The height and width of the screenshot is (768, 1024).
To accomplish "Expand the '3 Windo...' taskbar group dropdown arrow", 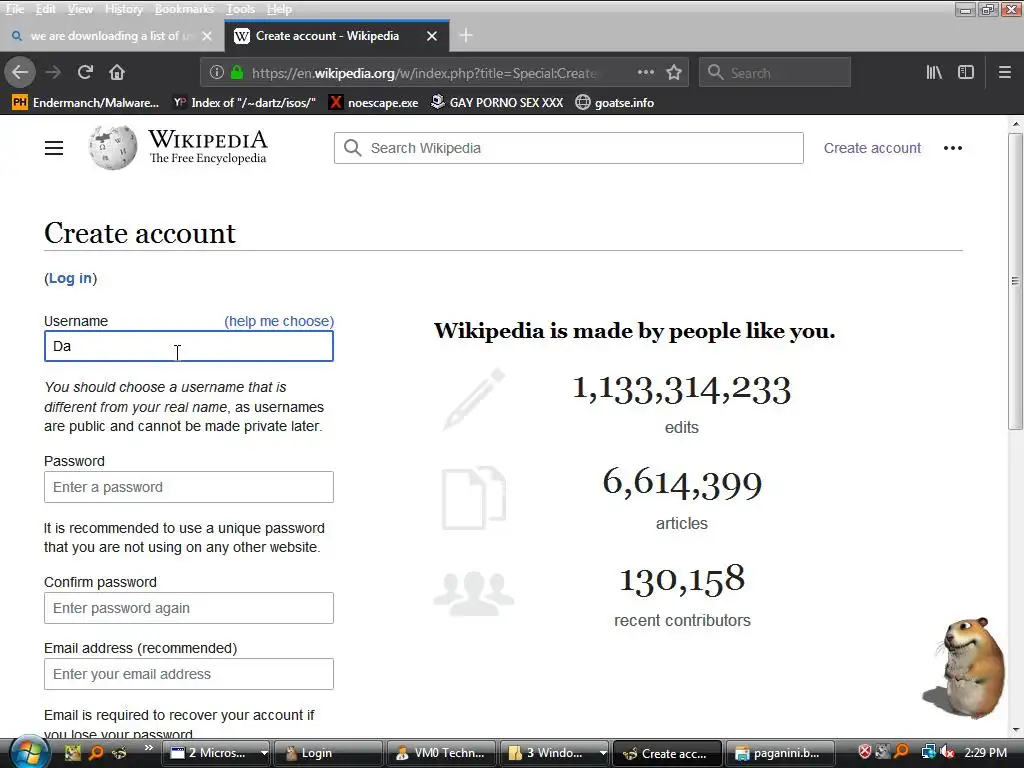I will (x=603, y=753).
